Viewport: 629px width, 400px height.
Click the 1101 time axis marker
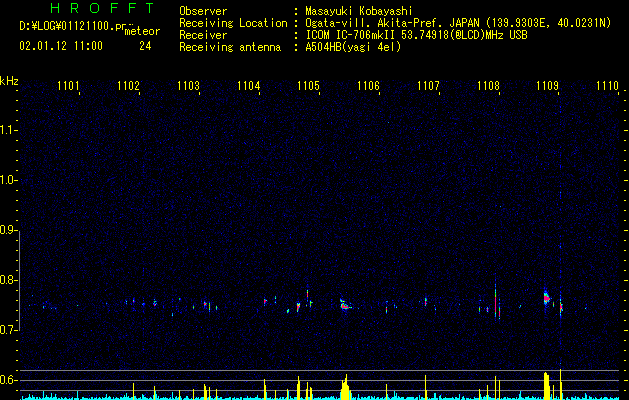[68, 85]
